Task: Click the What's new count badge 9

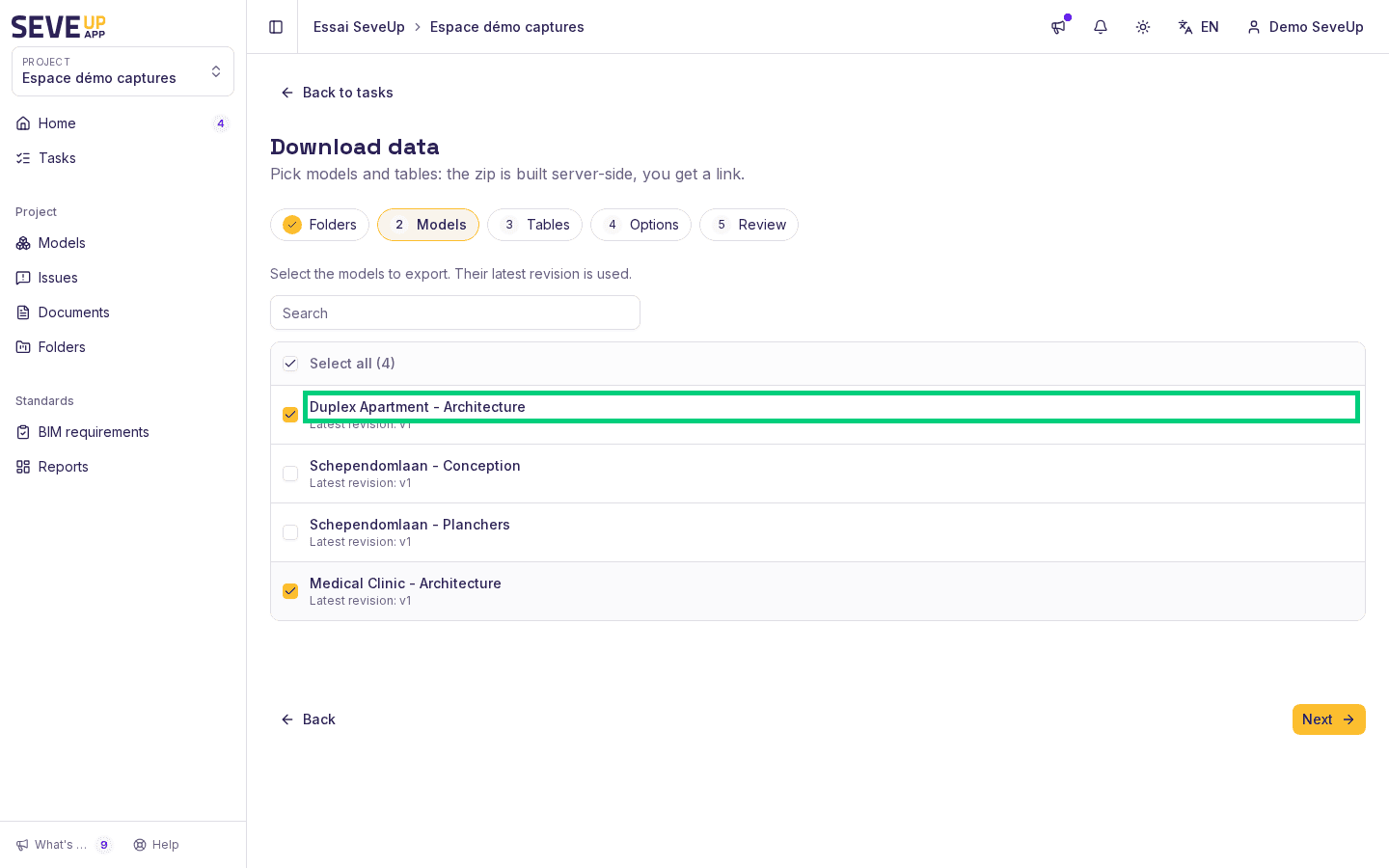Action: coord(104,845)
